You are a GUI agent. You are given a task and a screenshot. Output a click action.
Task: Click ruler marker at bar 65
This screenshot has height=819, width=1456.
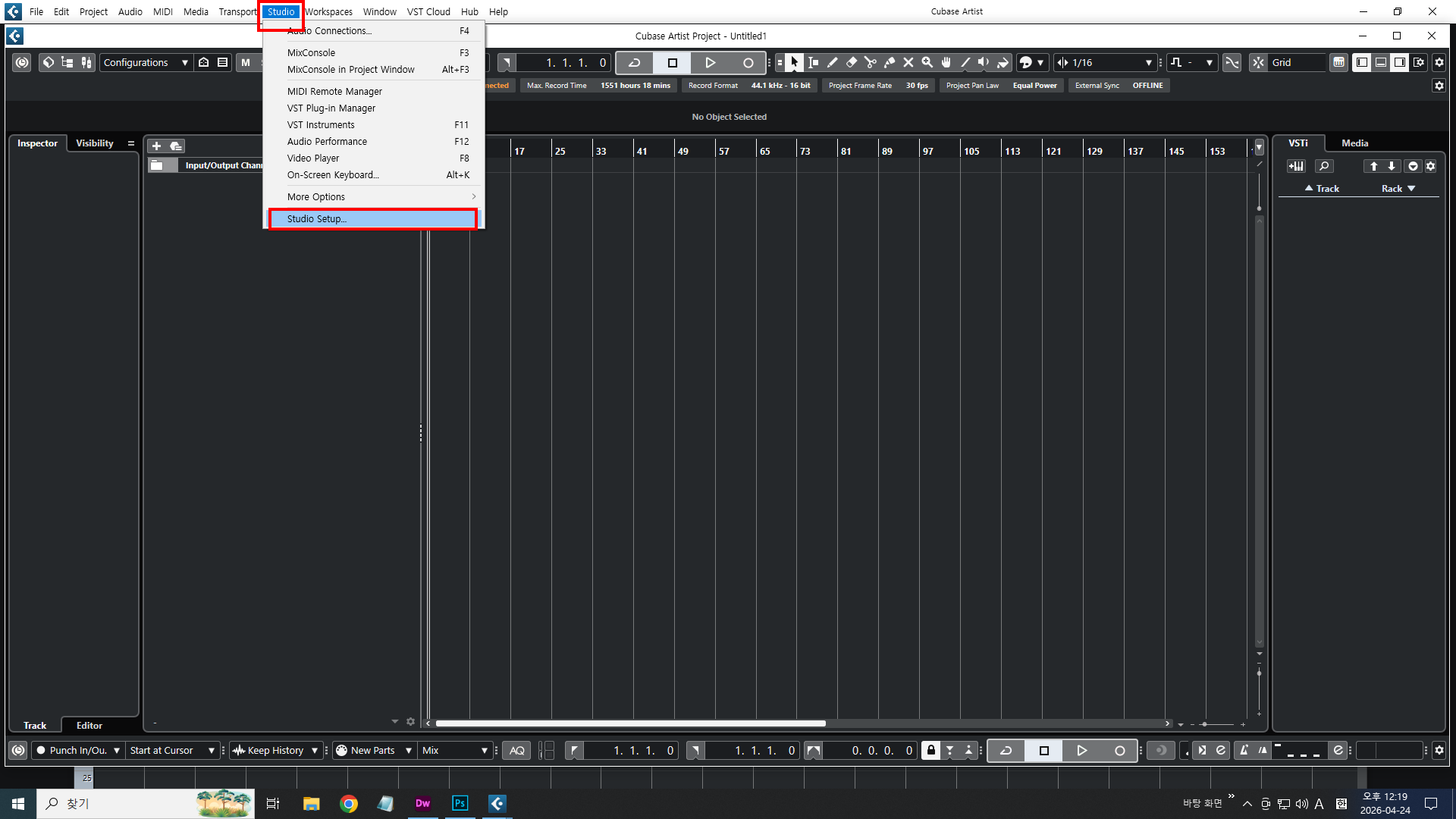764,151
